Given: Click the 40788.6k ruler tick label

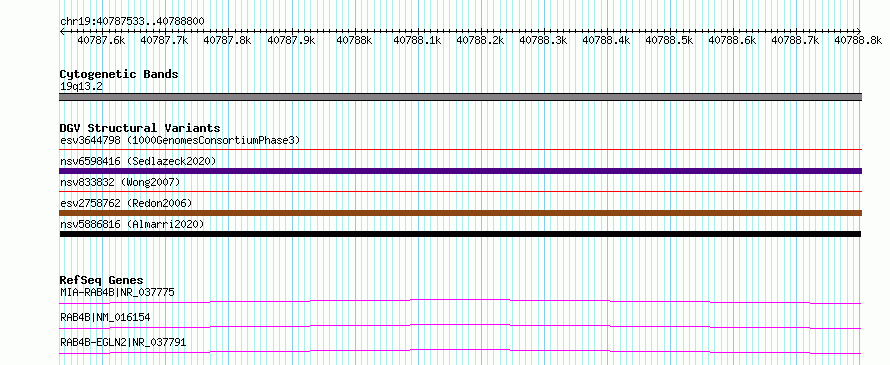Looking at the screenshot, I should click(x=732, y=40).
